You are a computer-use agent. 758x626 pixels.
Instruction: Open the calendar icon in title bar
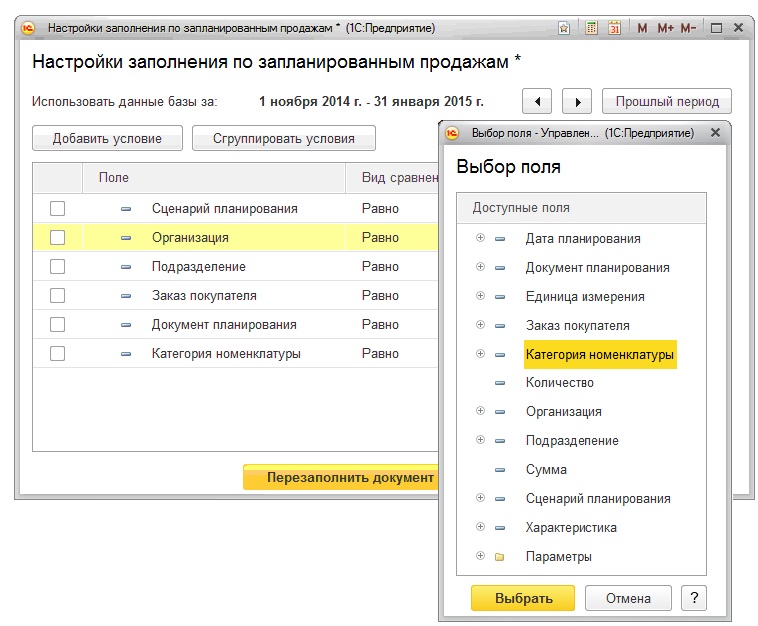tap(614, 28)
